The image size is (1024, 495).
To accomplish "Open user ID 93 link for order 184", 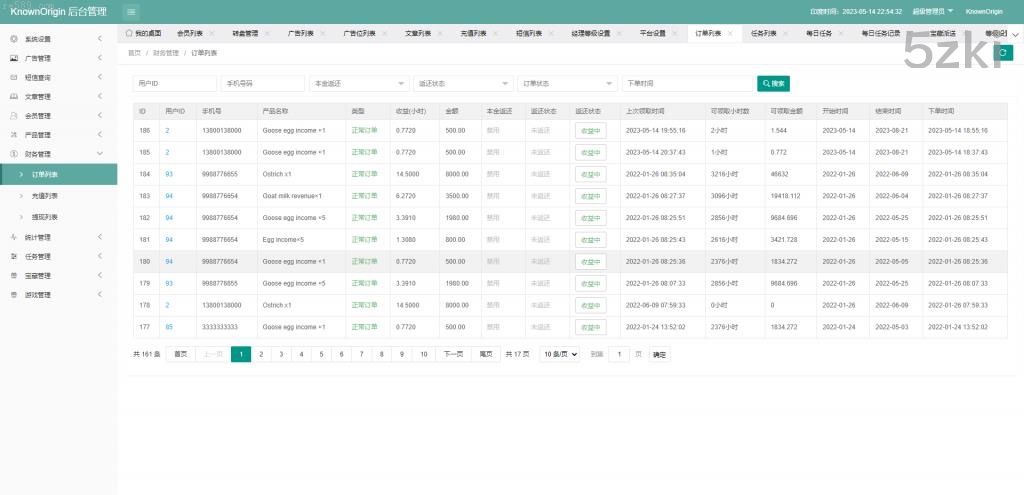I will click(x=169, y=174).
